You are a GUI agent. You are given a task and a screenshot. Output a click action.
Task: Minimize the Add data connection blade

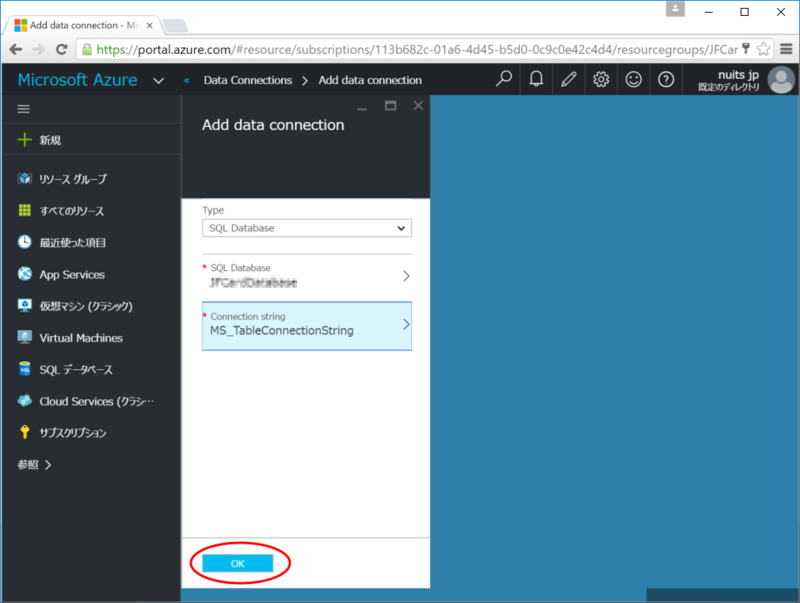click(x=362, y=107)
